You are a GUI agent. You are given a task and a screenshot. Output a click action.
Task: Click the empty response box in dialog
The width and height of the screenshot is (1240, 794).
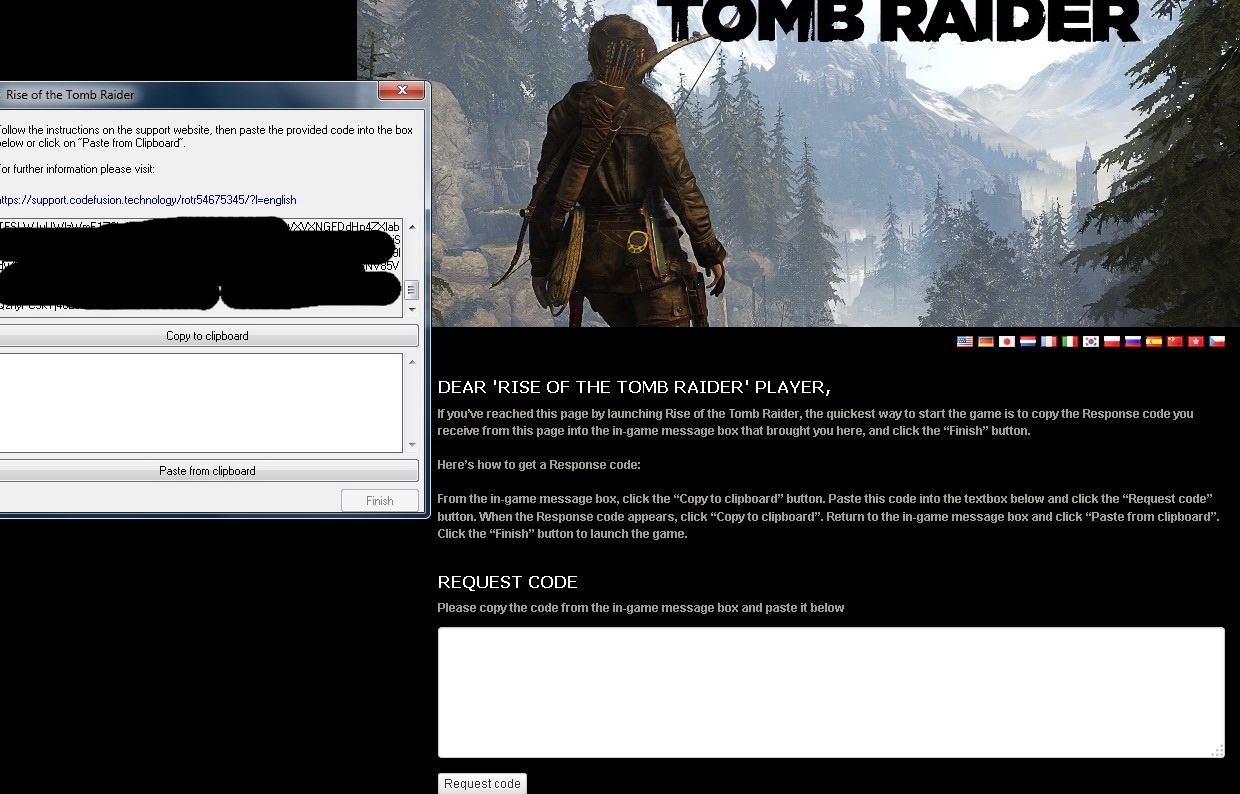pos(200,403)
